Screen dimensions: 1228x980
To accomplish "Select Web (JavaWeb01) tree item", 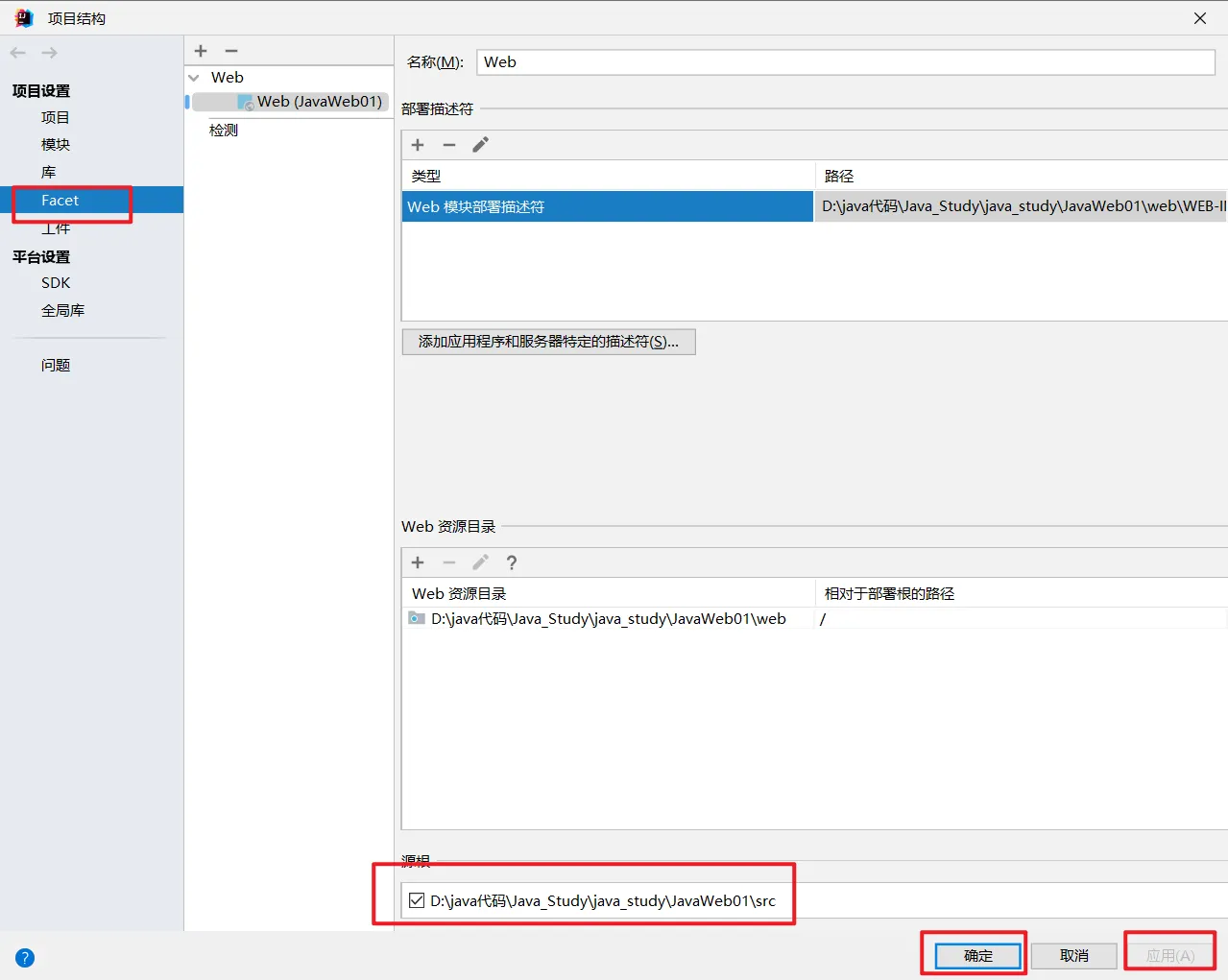I will tap(291, 102).
